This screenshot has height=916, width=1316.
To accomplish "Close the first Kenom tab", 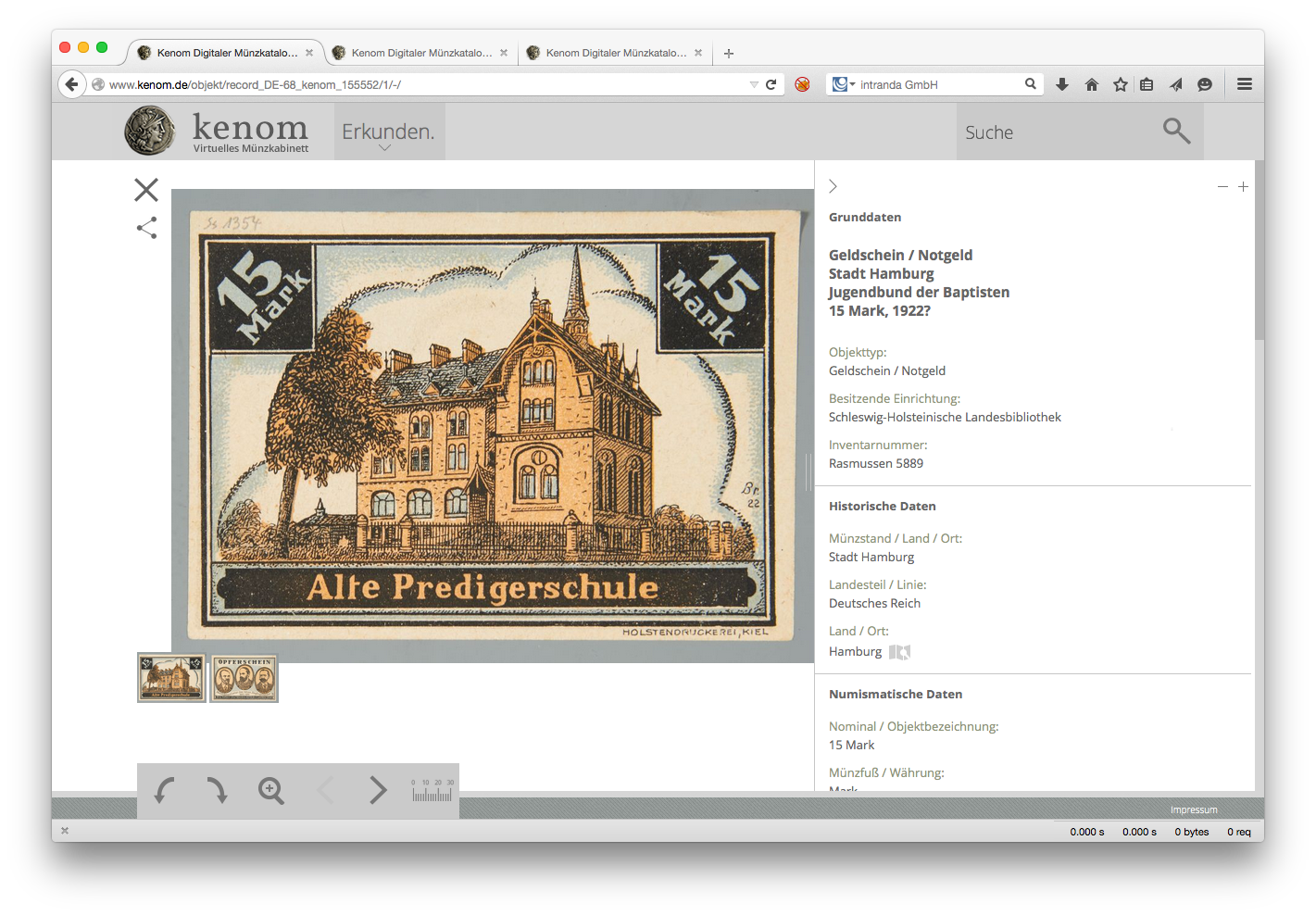I will pyautogui.click(x=309, y=53).
